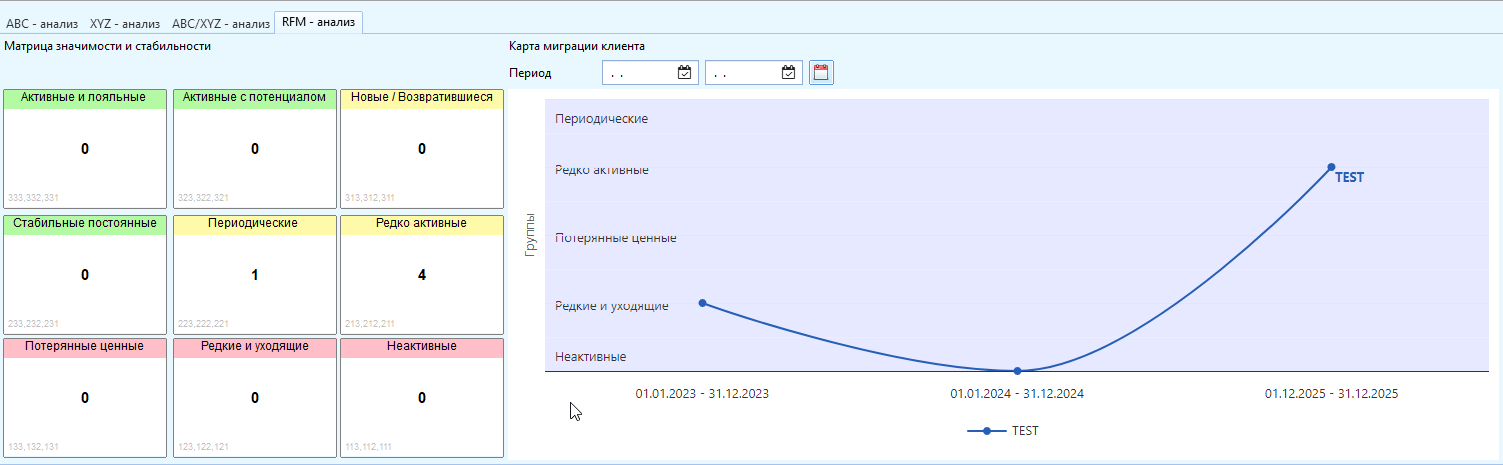The image size is (1503, 465).
Task: Click the code text 113,112,111
Action: coord(370,447)
